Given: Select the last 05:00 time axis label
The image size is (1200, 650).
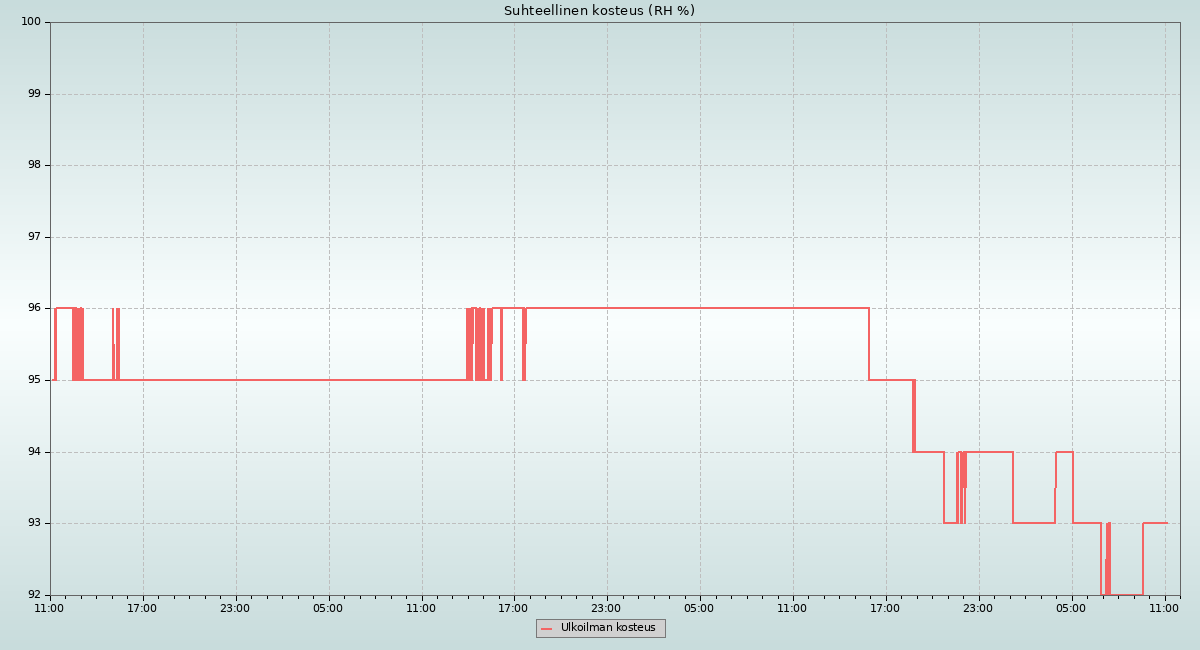Looking at the screenshot, I should tap(1071, 608).
